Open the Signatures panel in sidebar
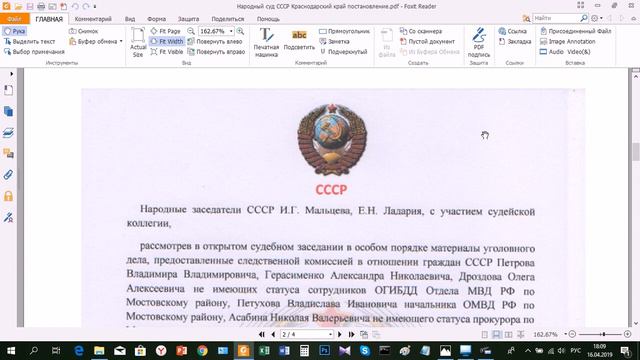The height and width of the screenshot is (360, 640). pos(8,218)
